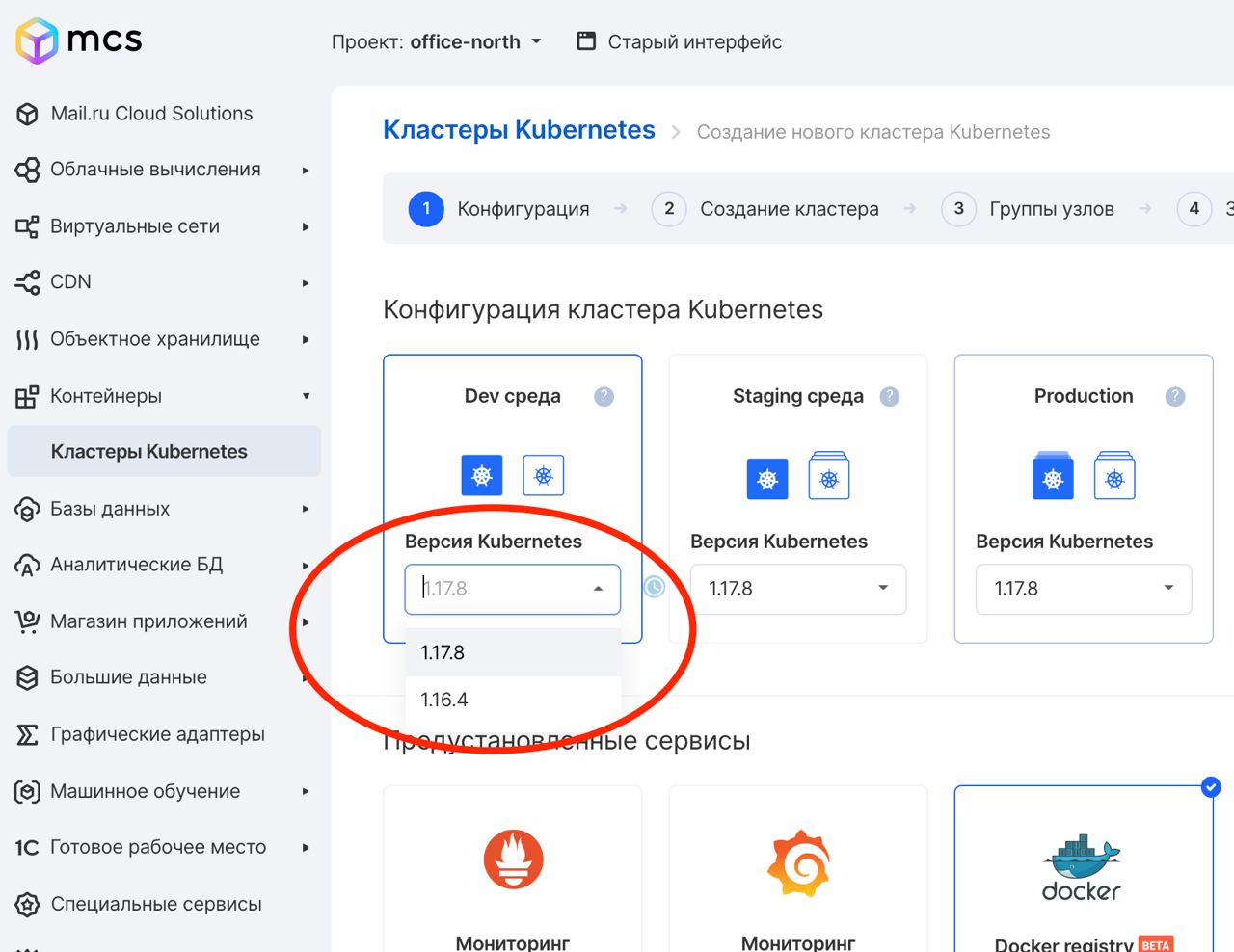This screenshot has width=1234, height=952.
Task: Select version 1.17.8 from dropdown list
Action: click(x=513, y=652)
